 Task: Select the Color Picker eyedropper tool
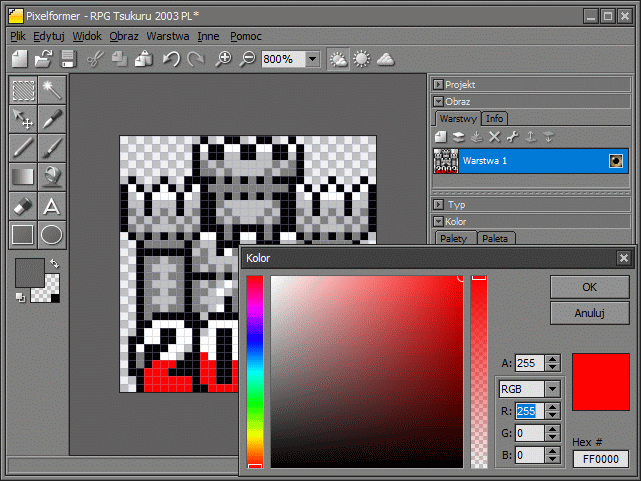52,119
